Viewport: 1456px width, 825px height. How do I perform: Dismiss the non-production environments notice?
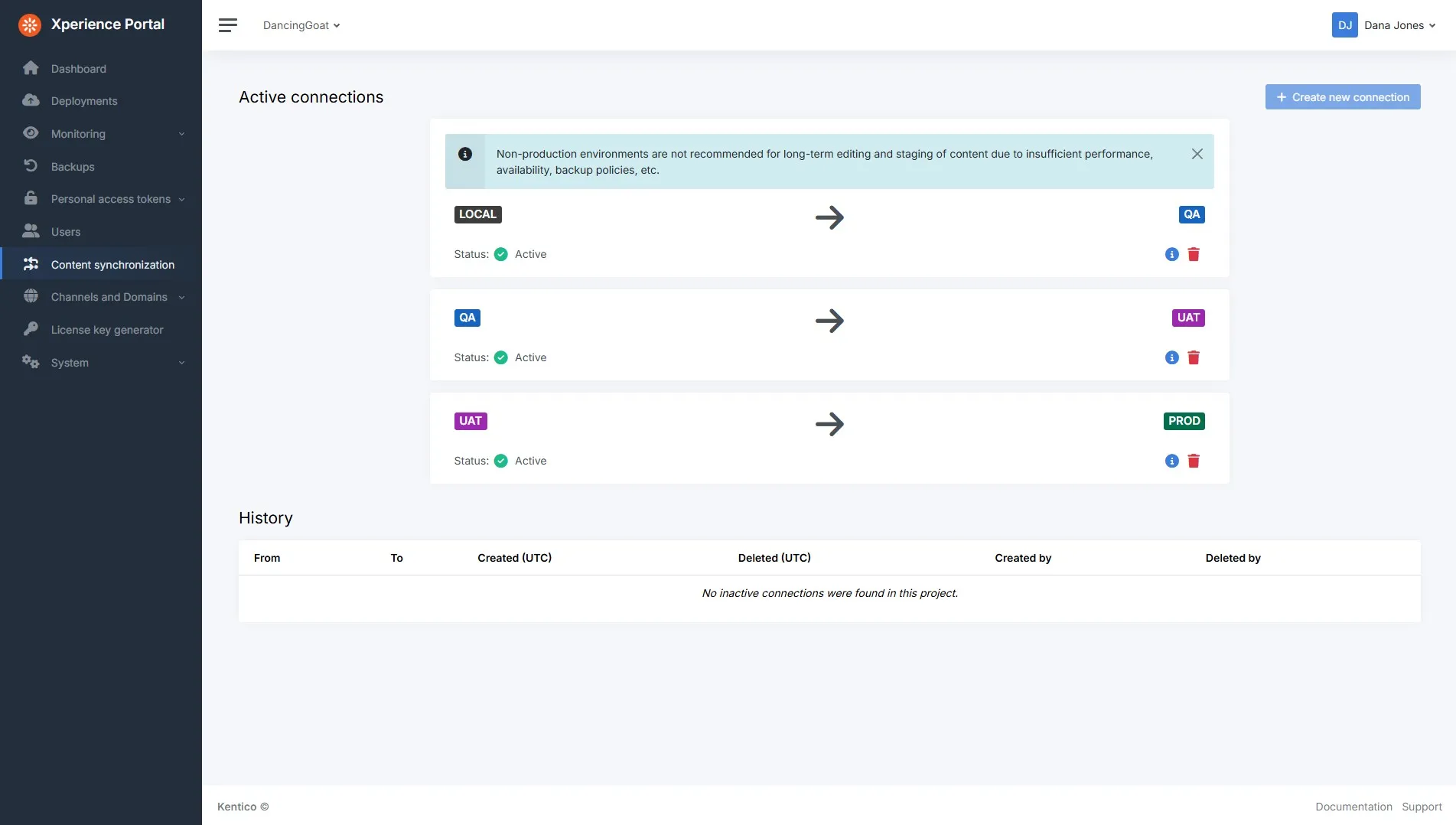tap(1197, 154)
